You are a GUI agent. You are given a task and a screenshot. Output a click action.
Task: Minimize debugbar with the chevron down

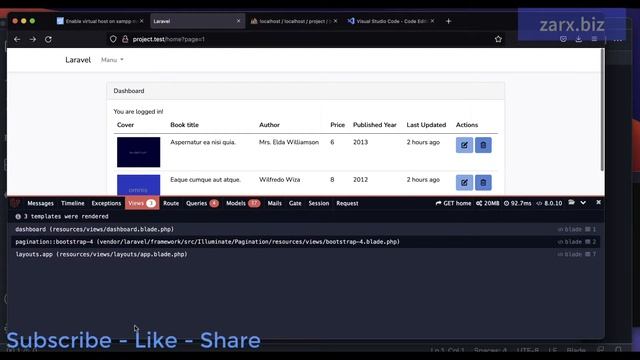click(583, 202)
